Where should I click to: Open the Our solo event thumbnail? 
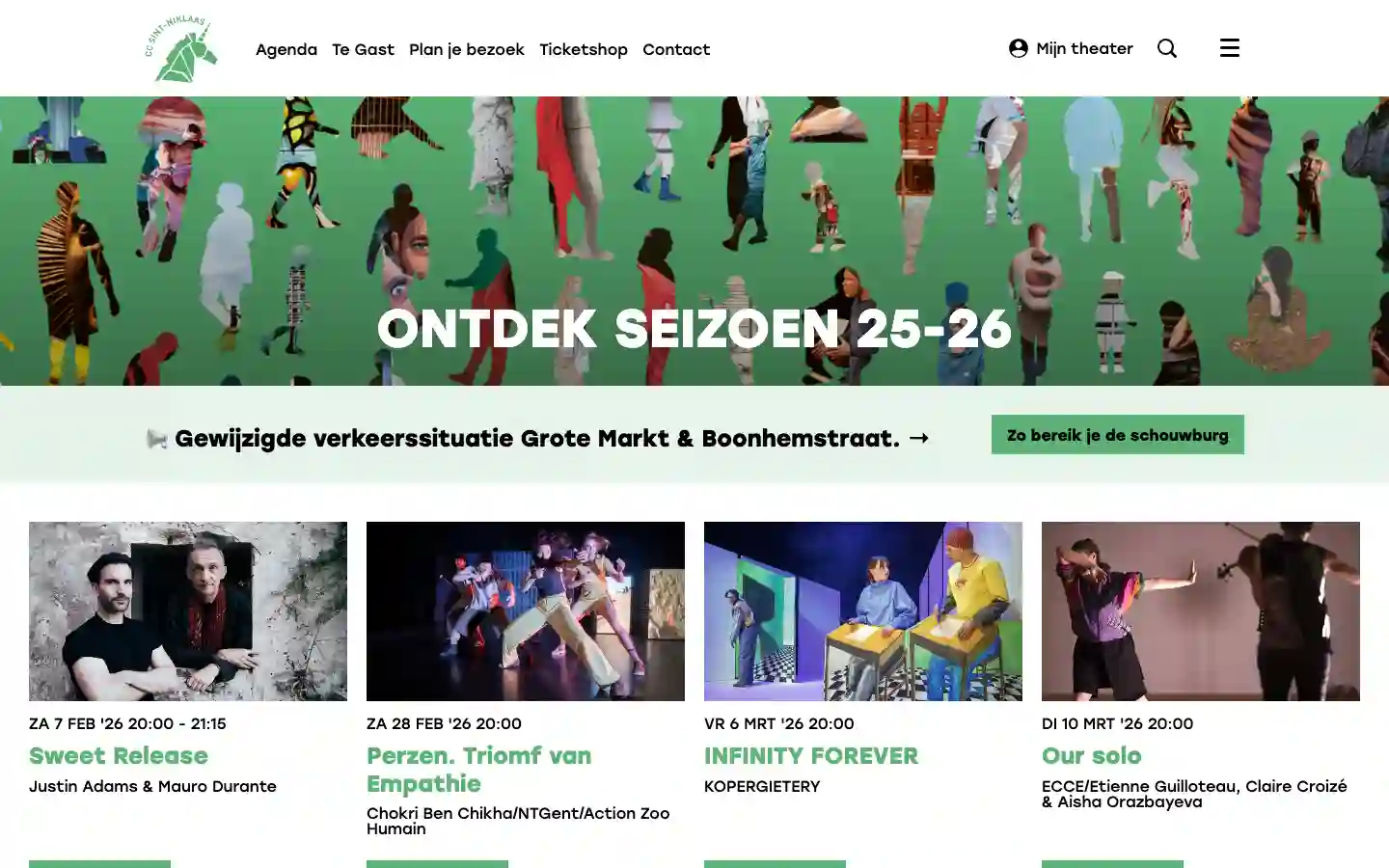(x=1201, y=611)
